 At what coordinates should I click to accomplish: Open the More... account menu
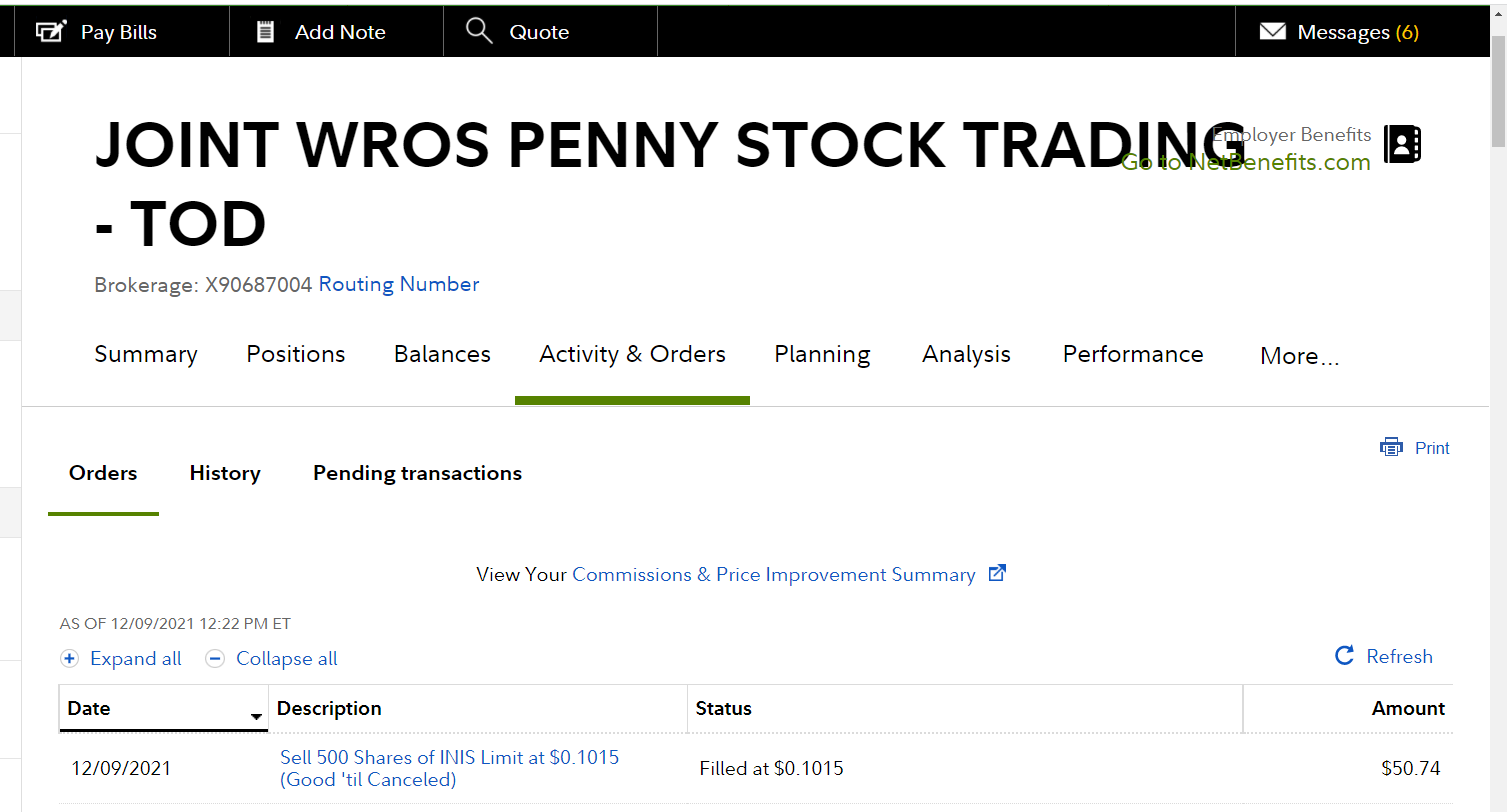[1298, 356]
